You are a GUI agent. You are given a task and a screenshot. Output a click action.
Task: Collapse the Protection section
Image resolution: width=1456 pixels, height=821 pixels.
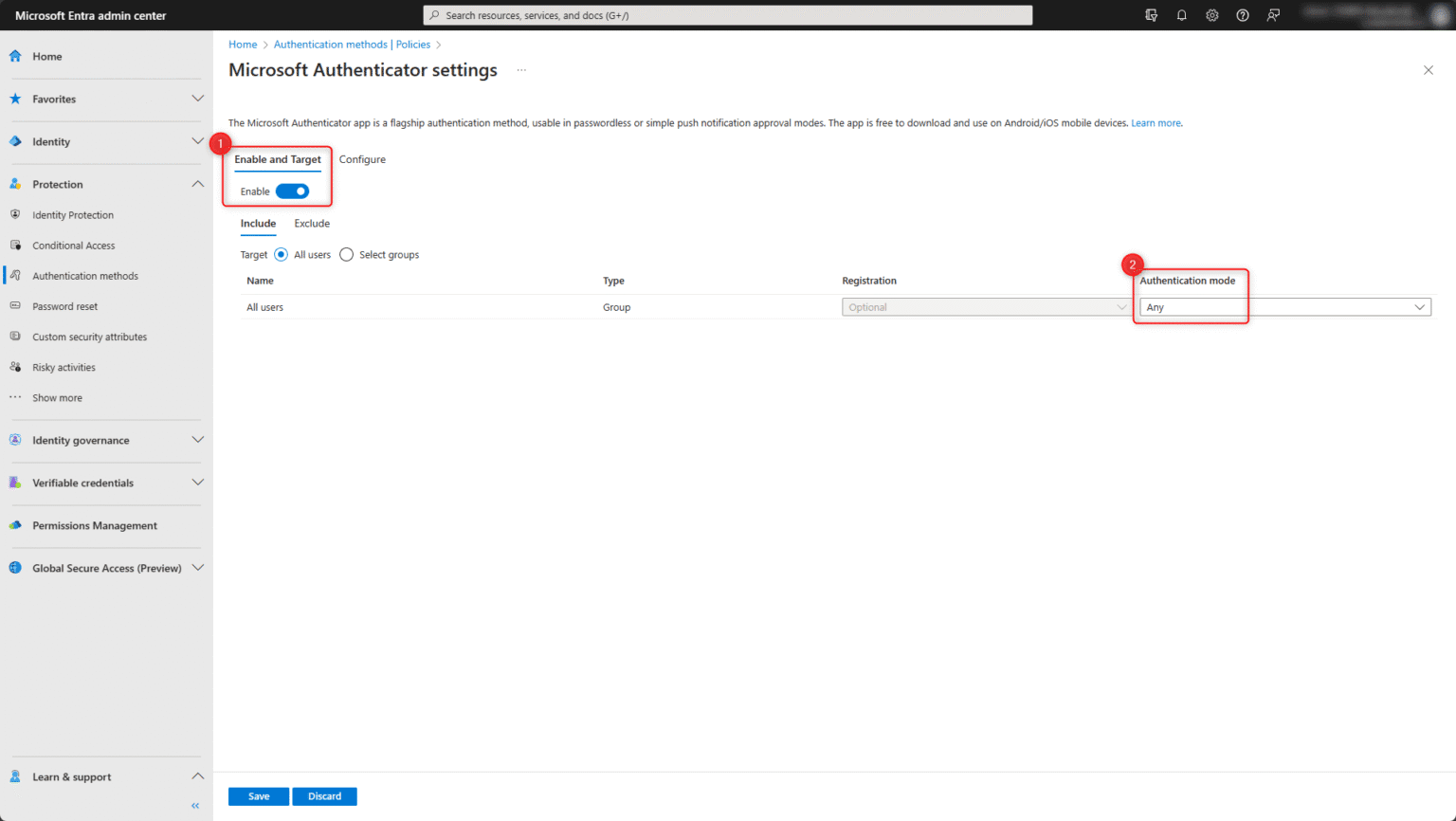197,184
